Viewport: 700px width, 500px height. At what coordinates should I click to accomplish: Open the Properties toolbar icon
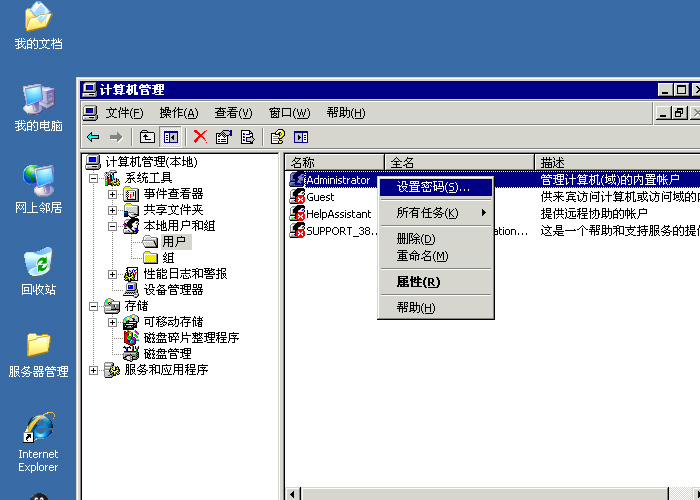tap(224, 137)
